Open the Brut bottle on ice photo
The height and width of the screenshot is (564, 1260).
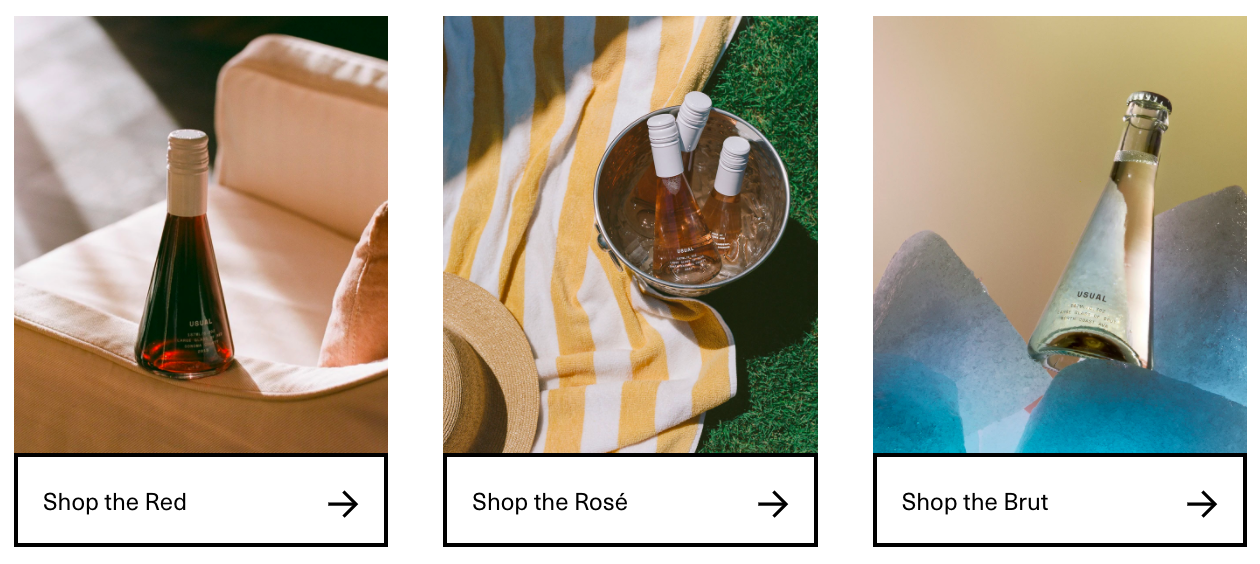(1060, 235)
